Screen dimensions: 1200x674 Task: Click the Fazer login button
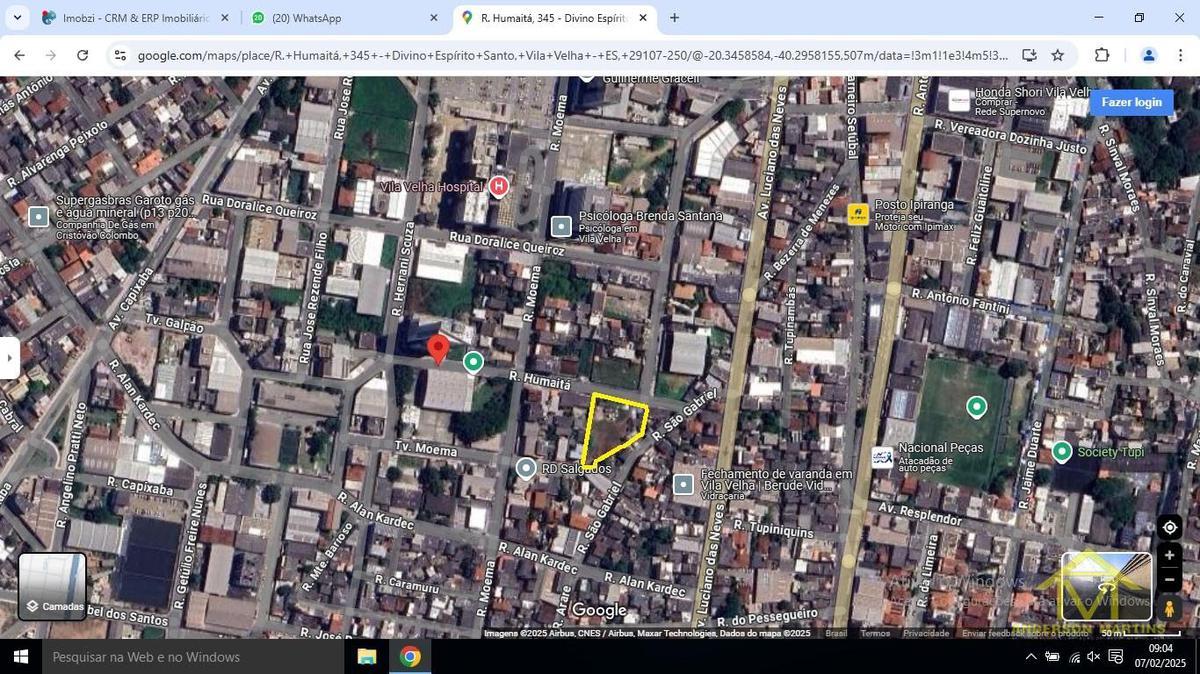(1131, 102)
